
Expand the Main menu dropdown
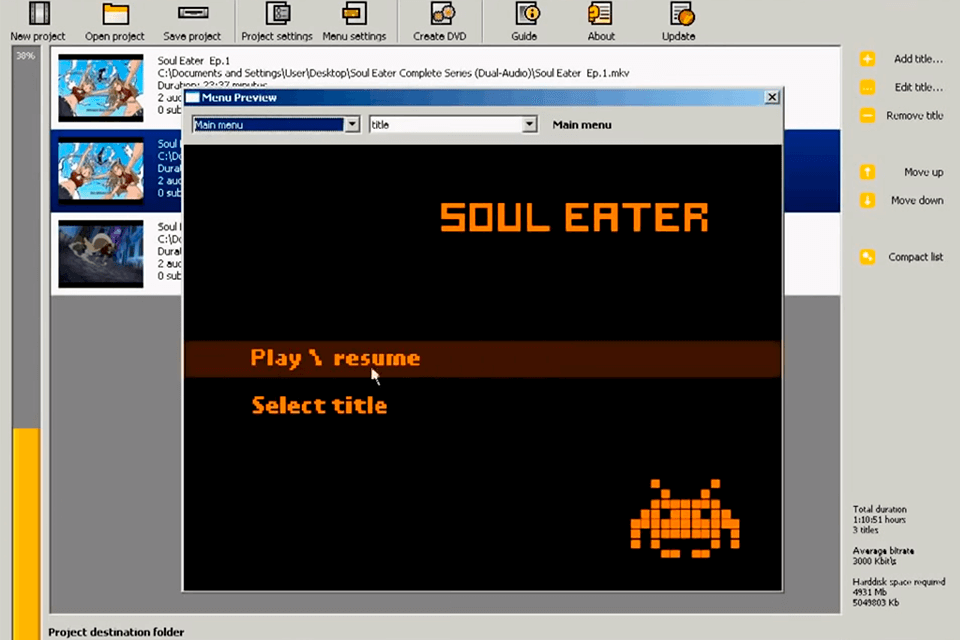351,125
